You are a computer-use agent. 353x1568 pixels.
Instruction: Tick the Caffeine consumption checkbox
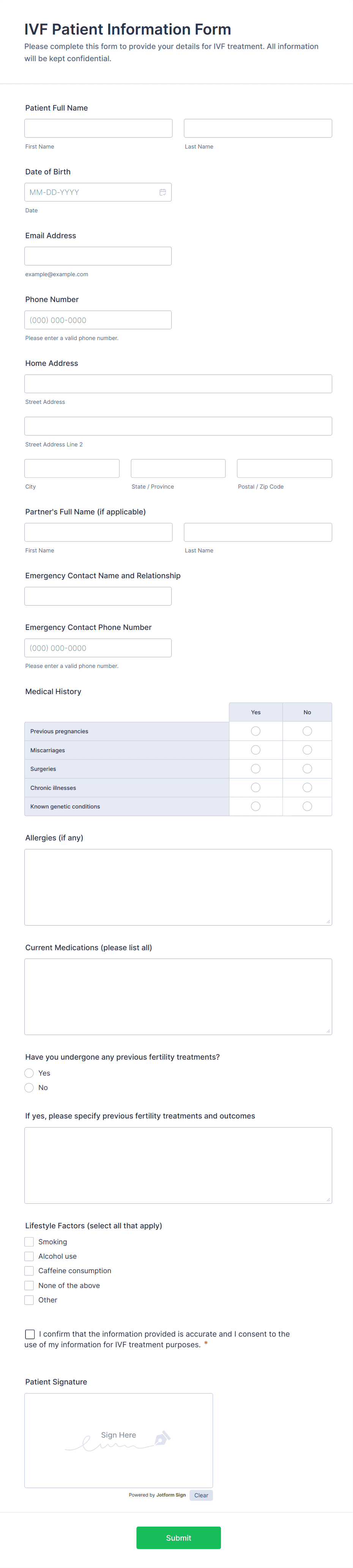coord(29,1271)
